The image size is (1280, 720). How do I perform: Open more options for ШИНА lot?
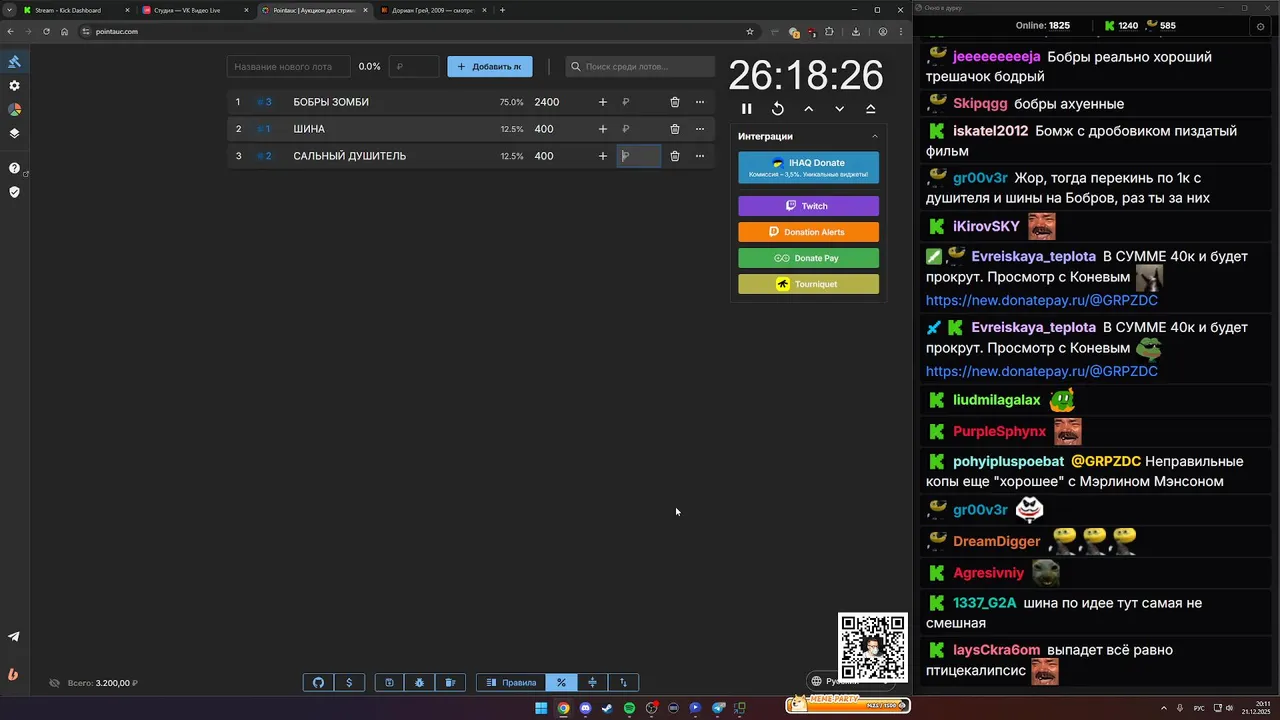pos(700,129)
